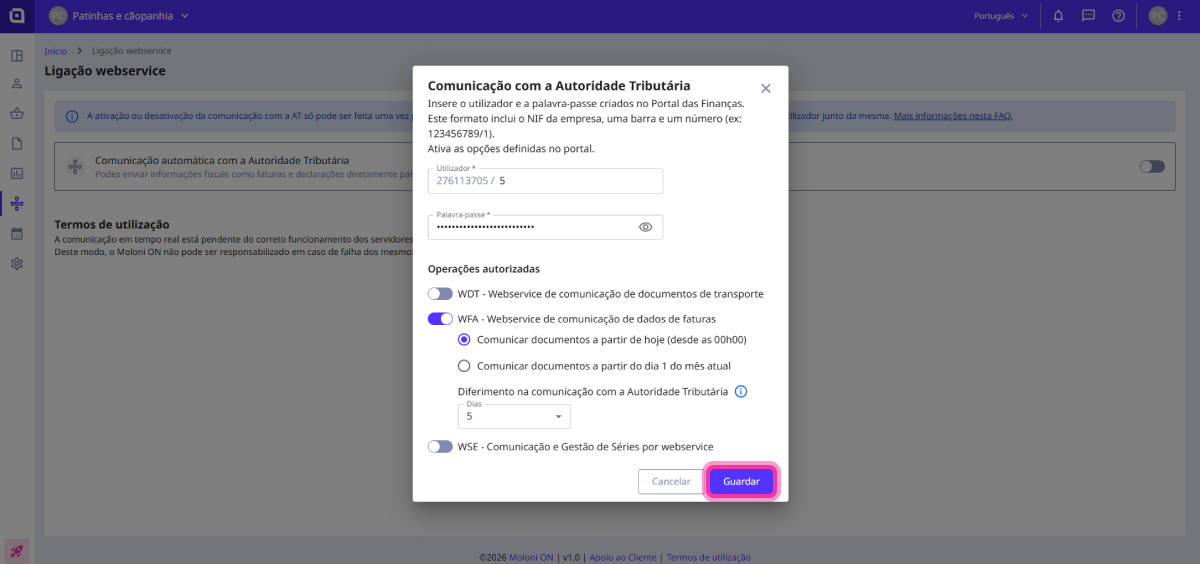This screenshot has height=564, width=1200.
Task: Open the dashboard icon in sidebar
Action: coord(17,55)
